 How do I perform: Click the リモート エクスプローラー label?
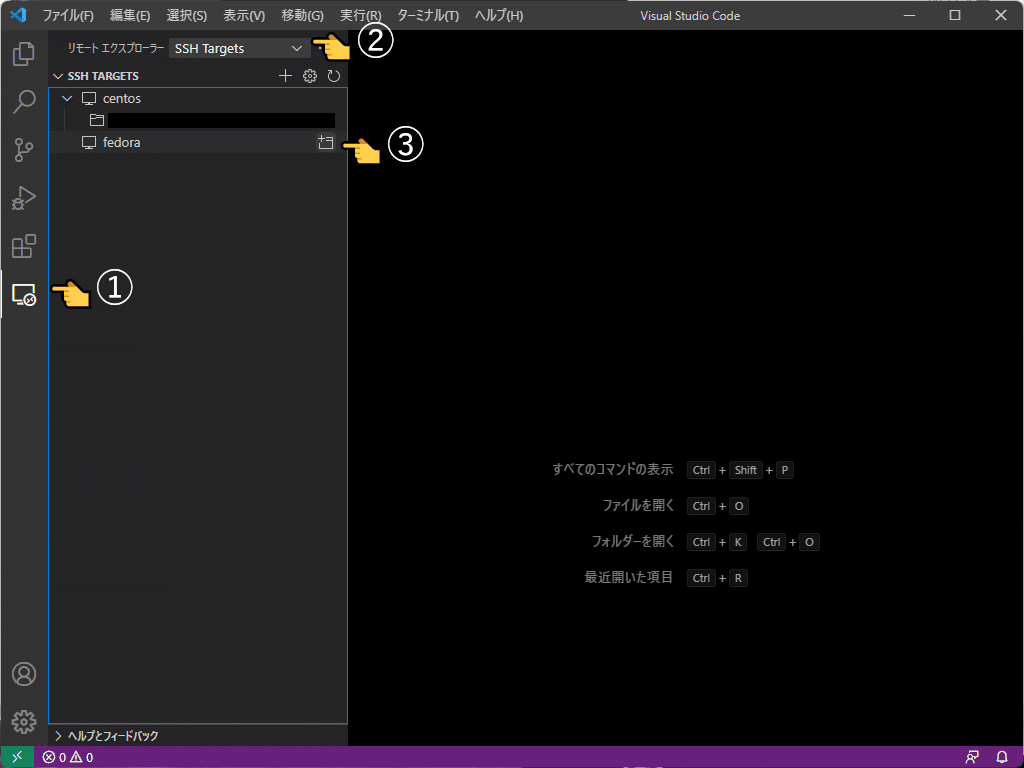(116, 48)
